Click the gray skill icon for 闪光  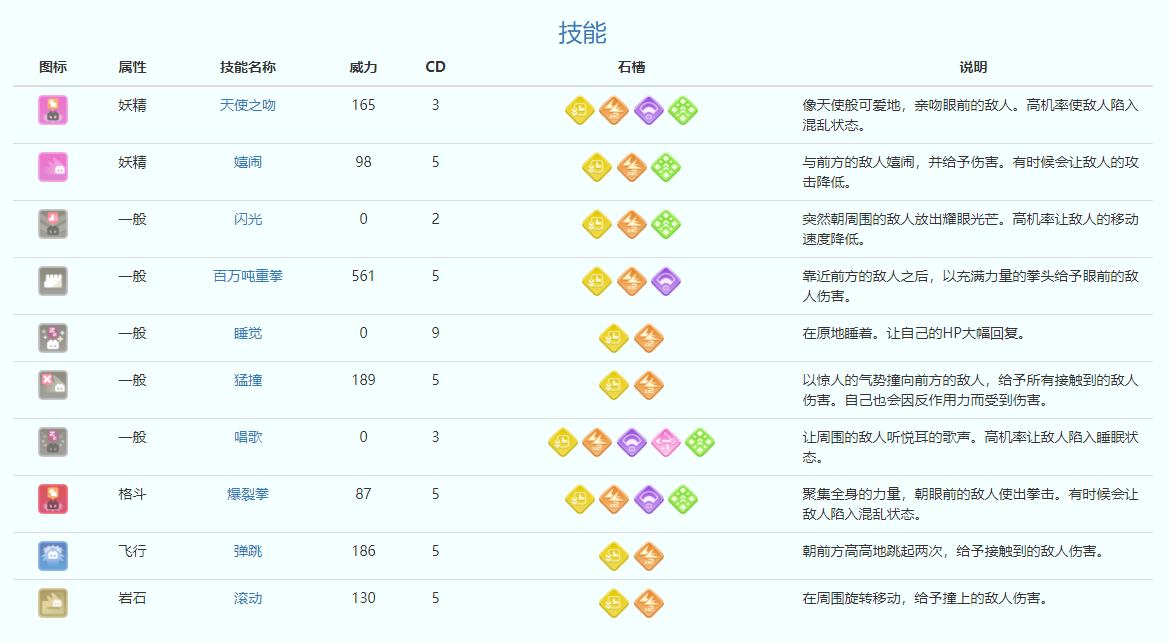tap(53, 224)
